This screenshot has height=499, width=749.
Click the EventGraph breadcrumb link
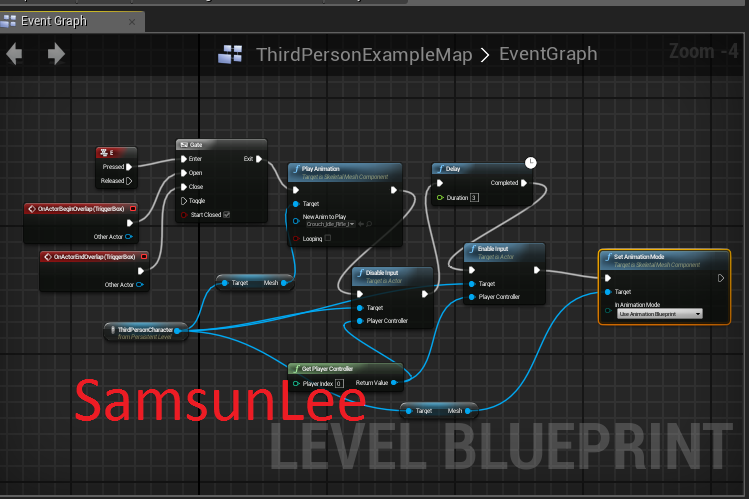548,54
